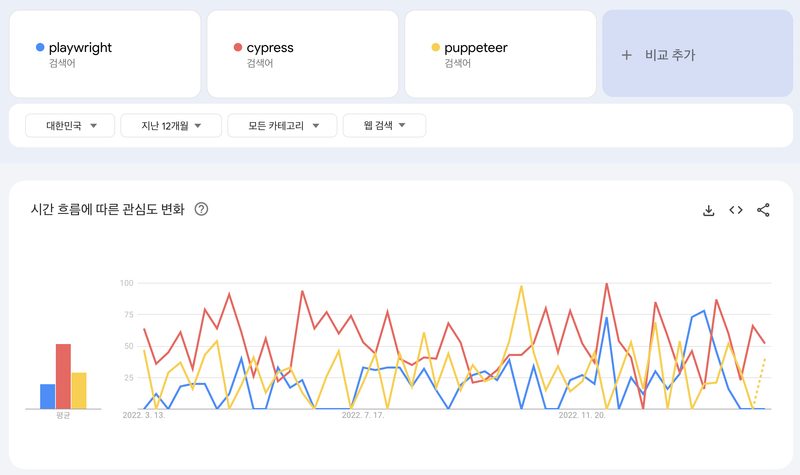Screen dimensions: 800x475
Task: Share the interest over time chart
Action: (764, 210)
